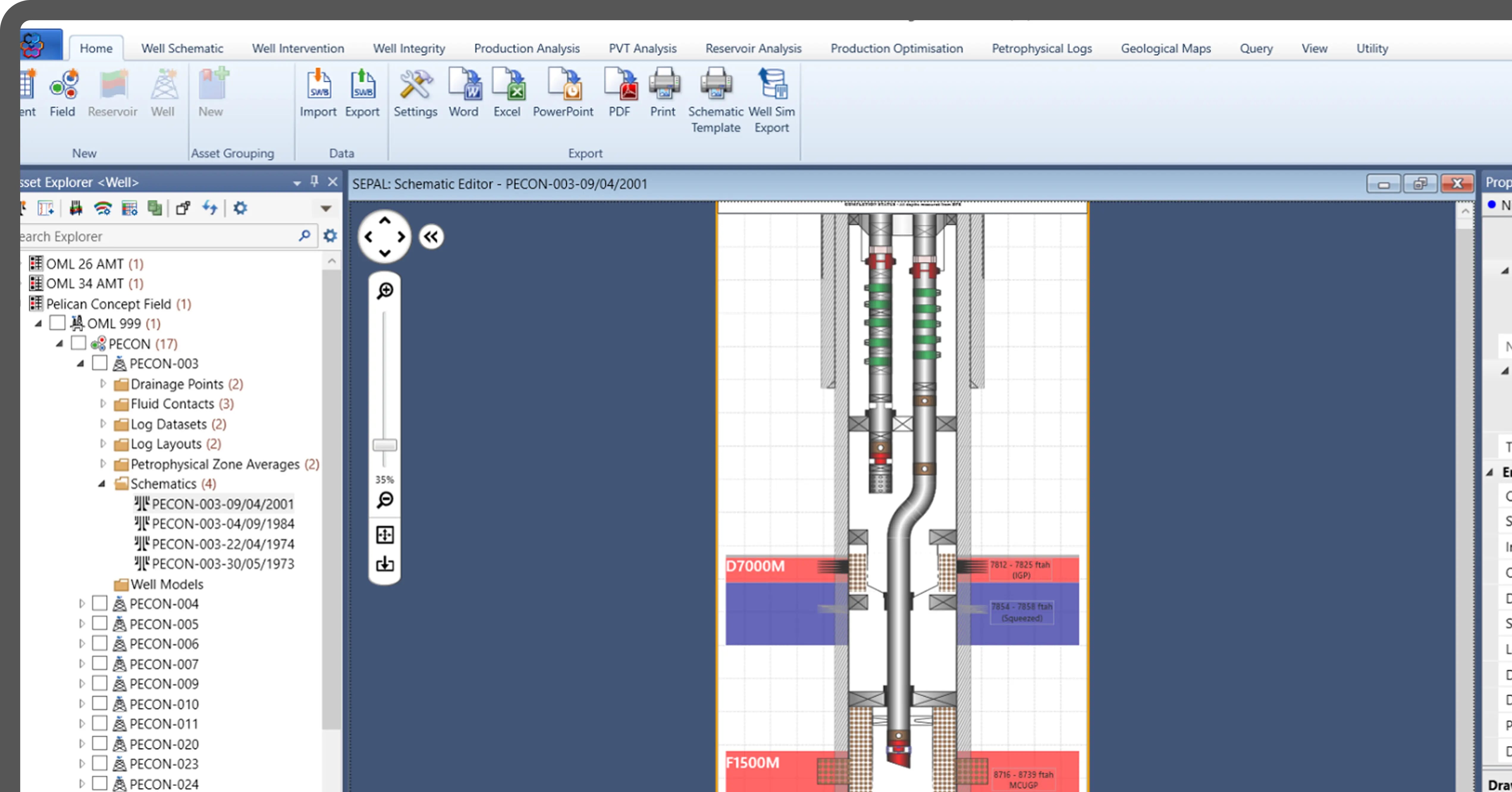Click the Reservoir ribbon icon

113,93
